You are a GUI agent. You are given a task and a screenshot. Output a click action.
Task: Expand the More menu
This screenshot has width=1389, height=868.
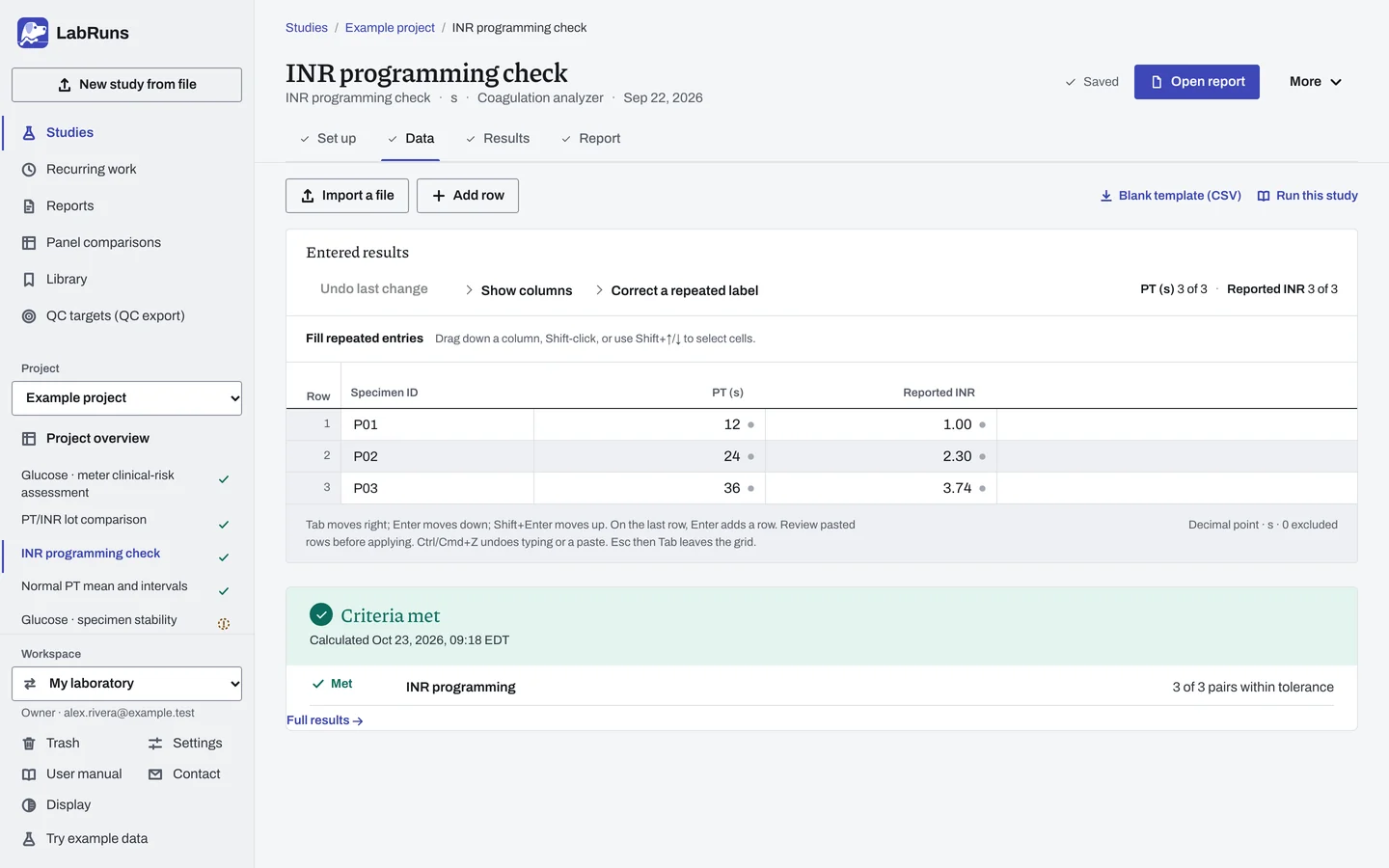point(1316,82)
